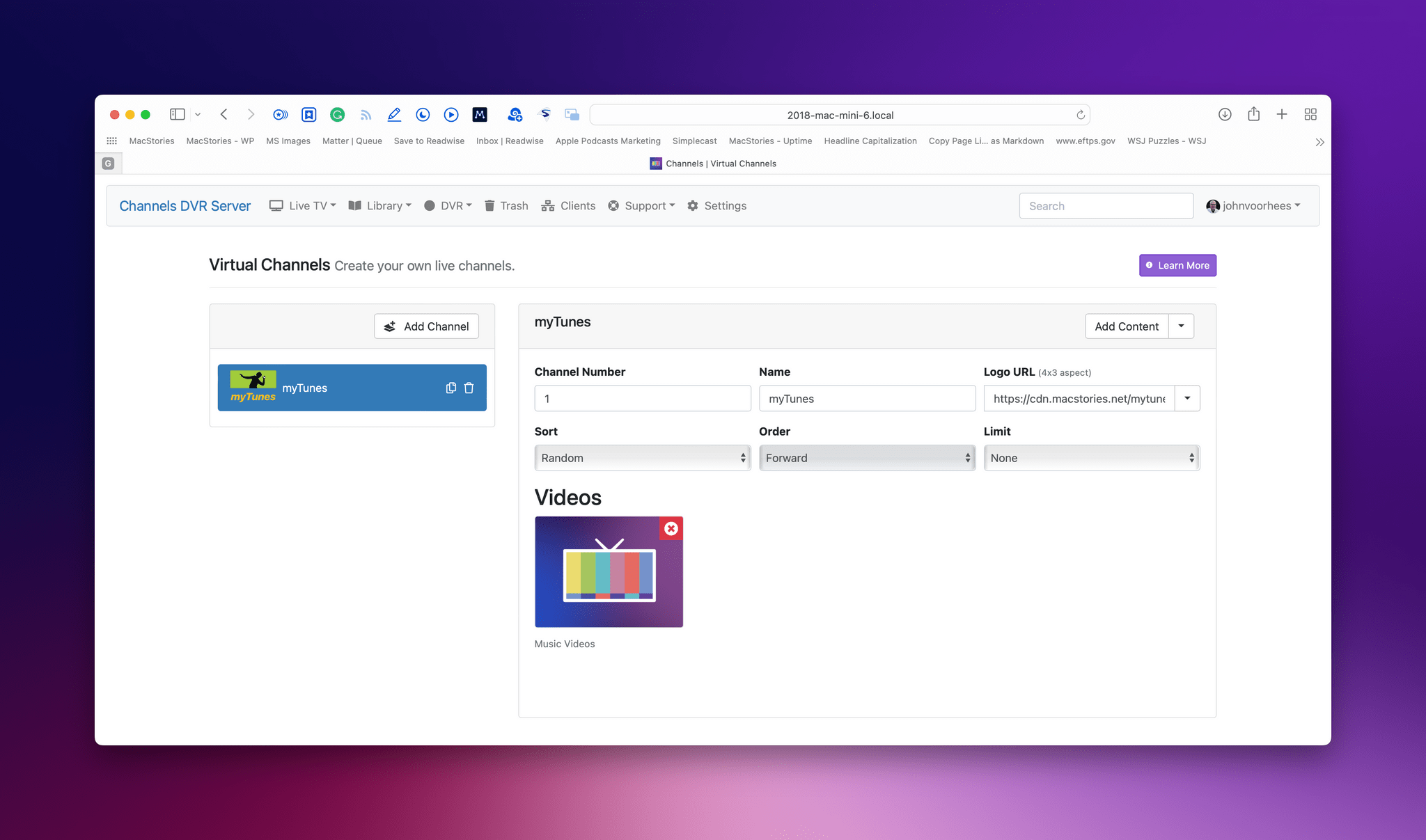Open the Clients page
The height and width of the screenshot is (840, 1426).
point(568,205)
